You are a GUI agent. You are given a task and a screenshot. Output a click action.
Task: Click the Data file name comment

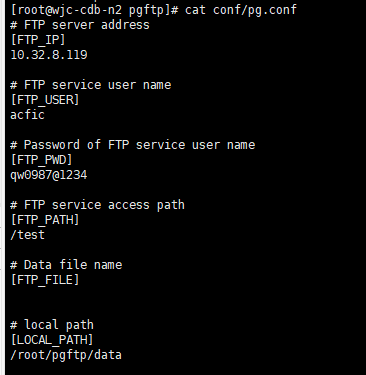(66, 265)
